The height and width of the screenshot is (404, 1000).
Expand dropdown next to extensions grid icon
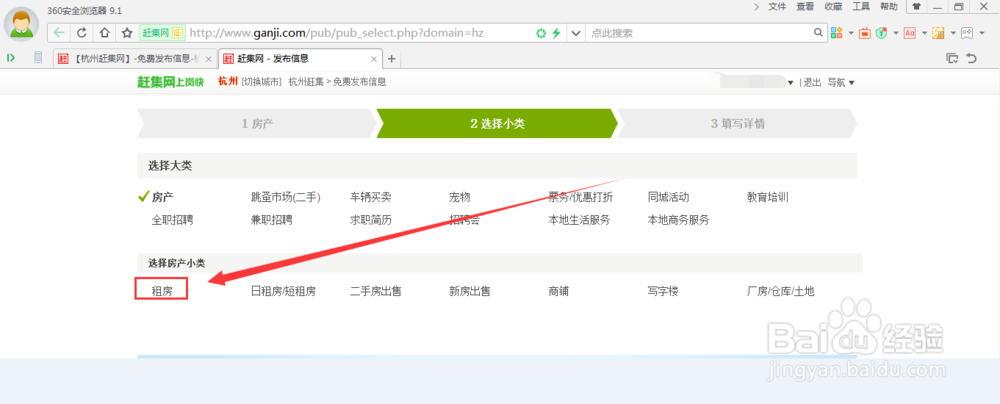point(851,33)
